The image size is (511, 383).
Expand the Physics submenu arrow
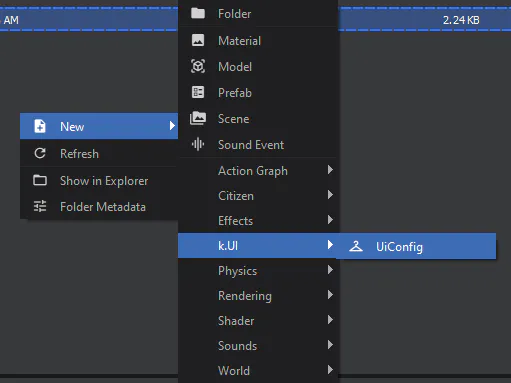(330, 270)
